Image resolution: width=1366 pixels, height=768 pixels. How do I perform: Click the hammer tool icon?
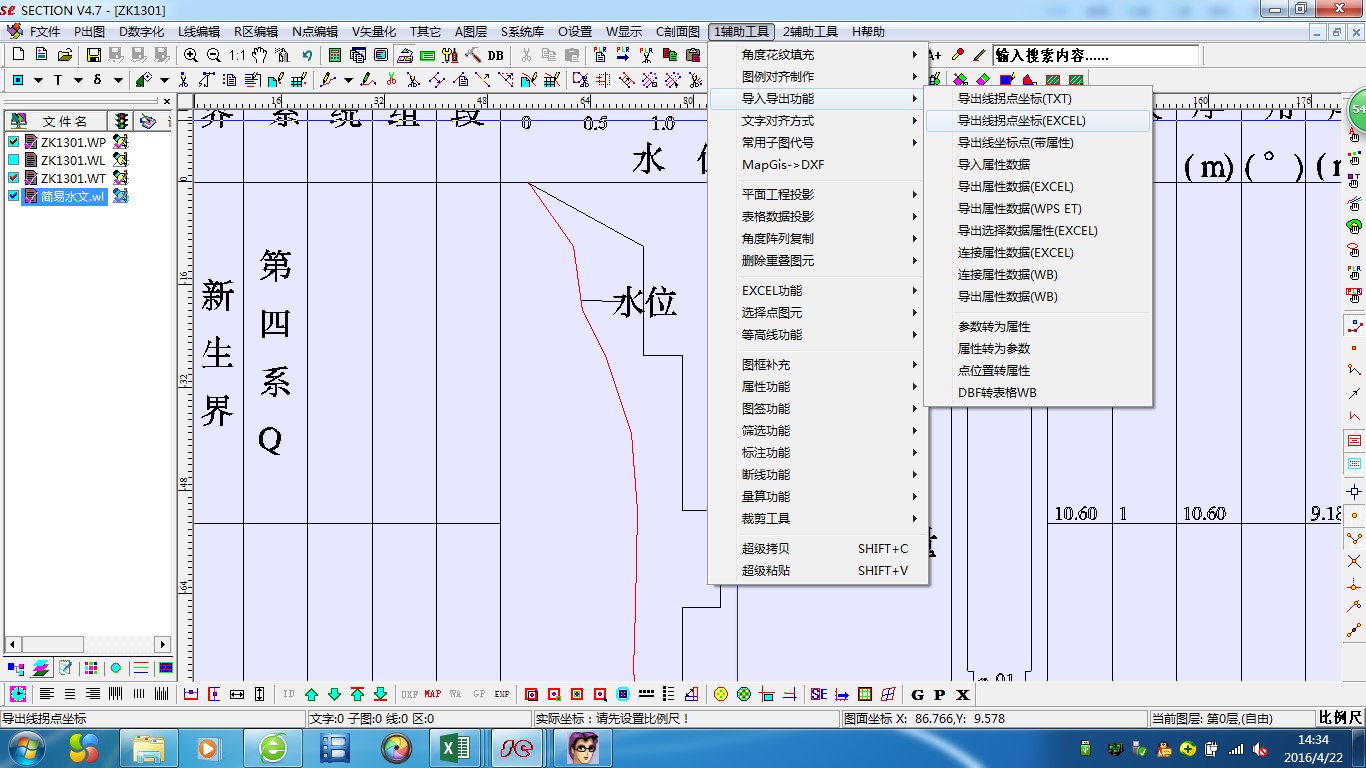point(473,55)
